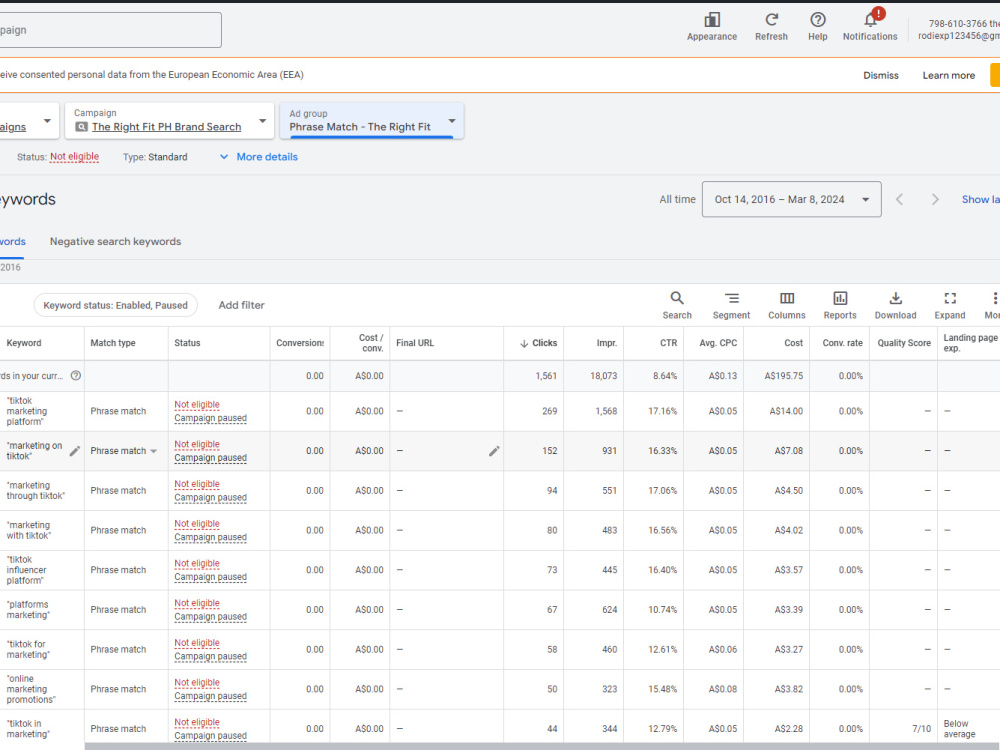Edit the Final URL pencil in the marketing on tiktok row
Image resolution: width=1000 pixels, height=750 pixels.
pos(494,452)
